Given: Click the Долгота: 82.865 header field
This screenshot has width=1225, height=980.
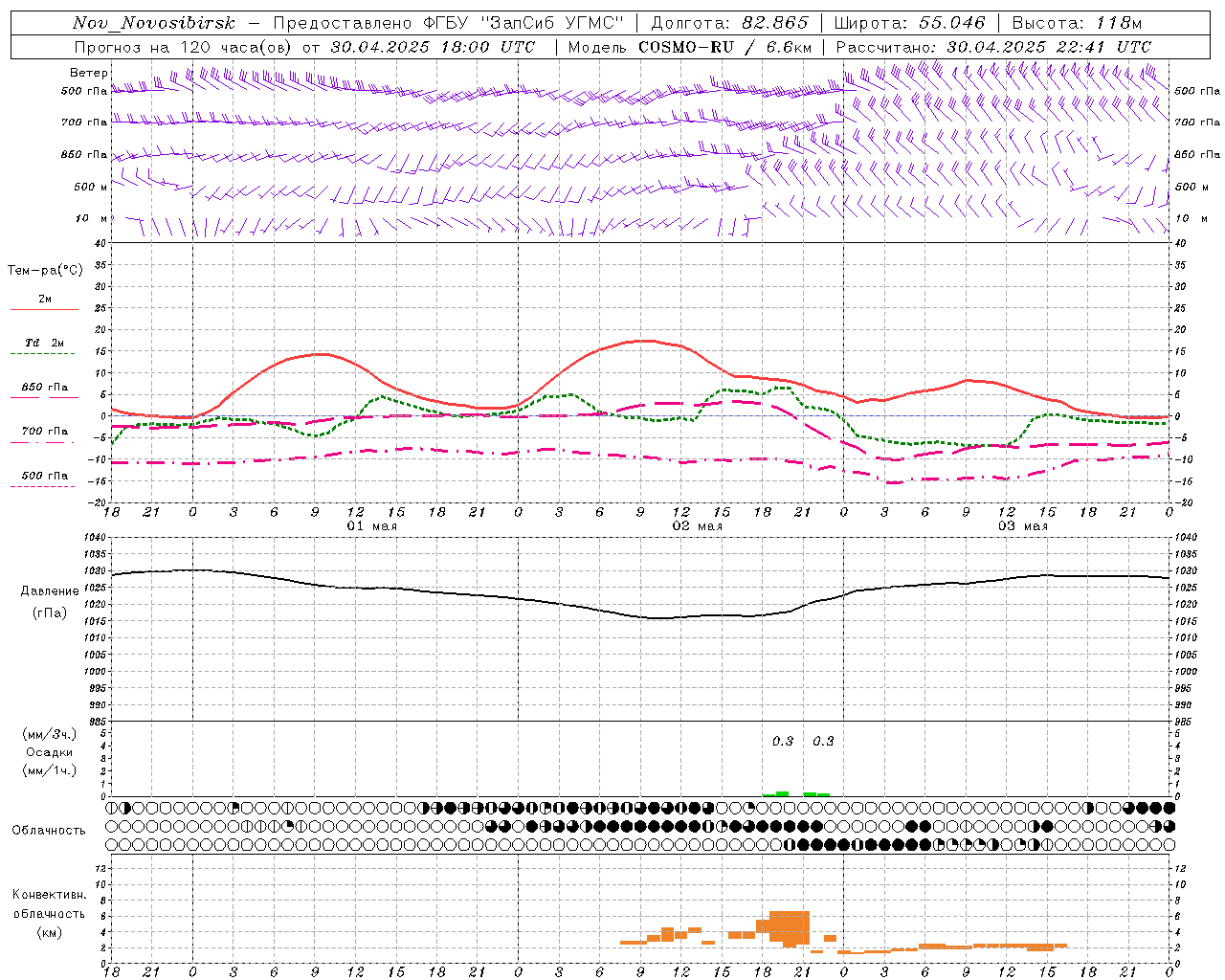Looking at the screenshot, I should [x=730, y=23].
